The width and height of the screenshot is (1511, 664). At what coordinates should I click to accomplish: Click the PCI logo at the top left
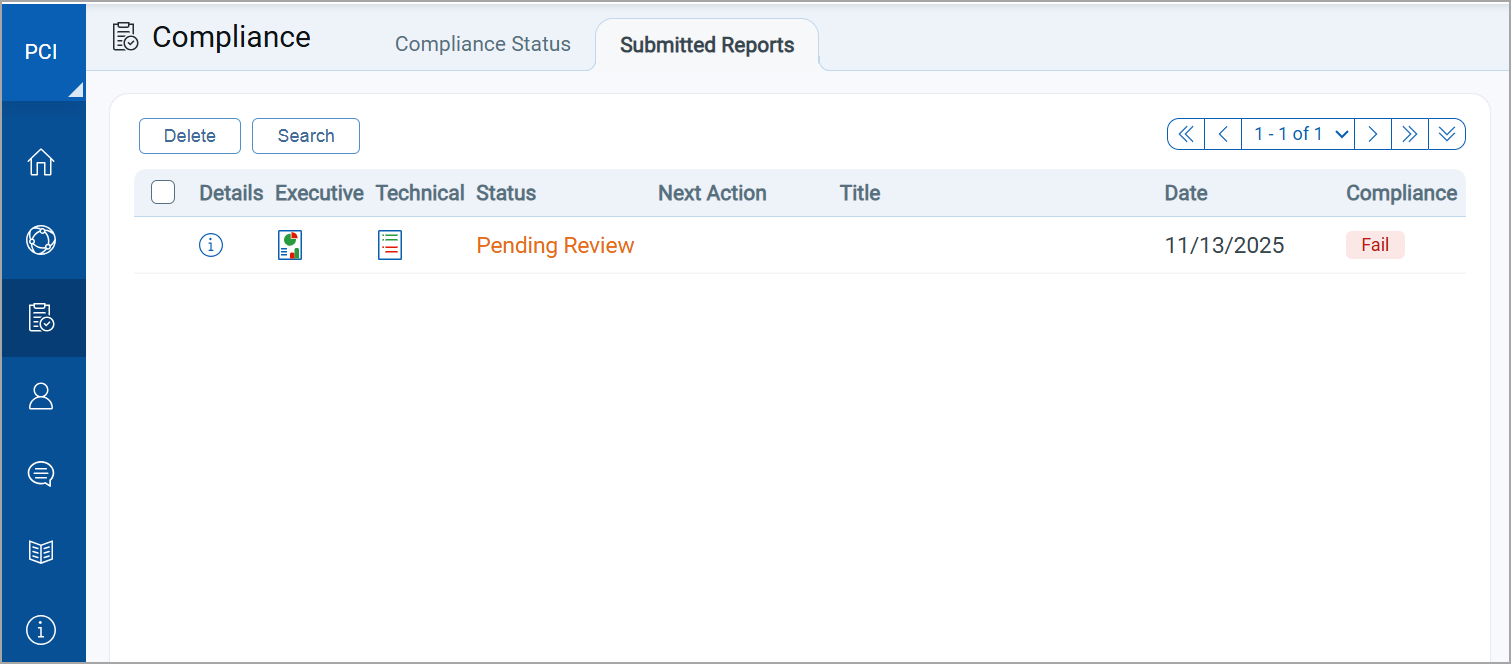[x=42, y=52]
